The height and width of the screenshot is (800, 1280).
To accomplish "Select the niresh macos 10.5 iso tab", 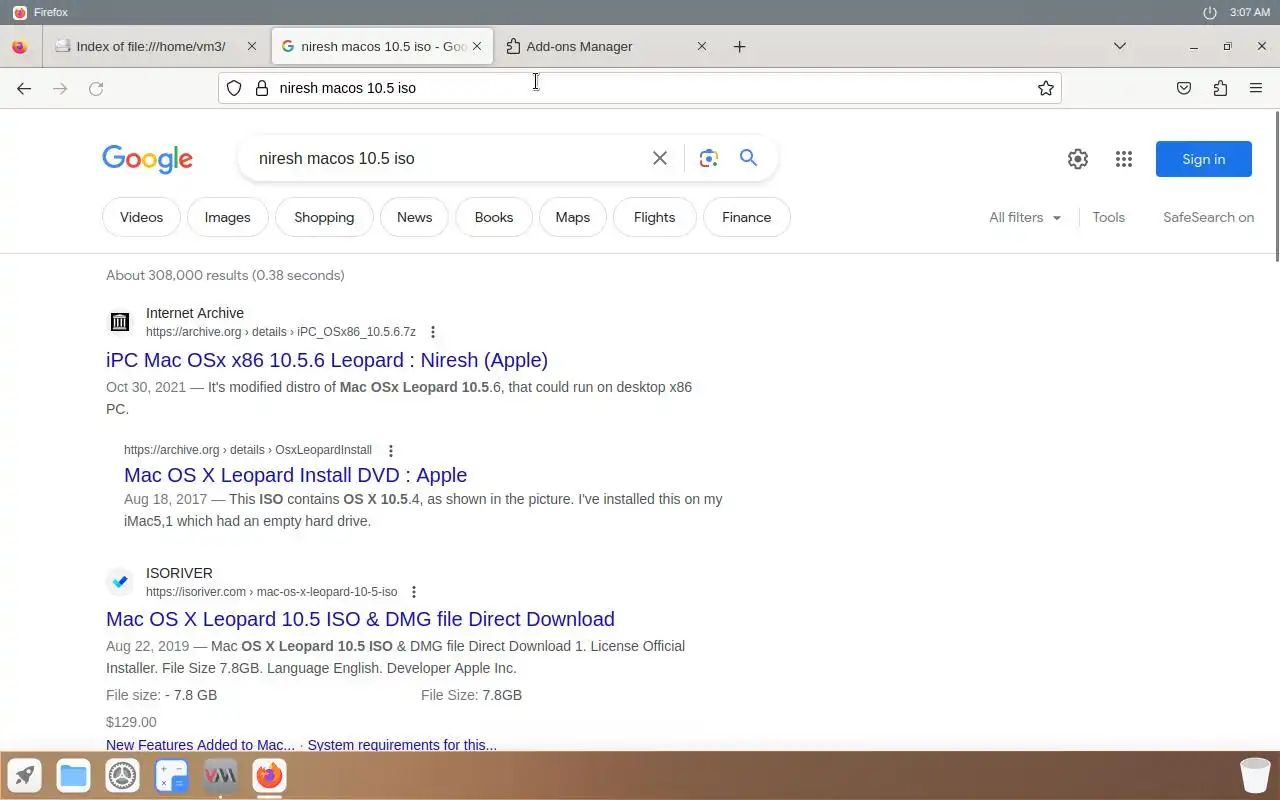I will (382, 46).
